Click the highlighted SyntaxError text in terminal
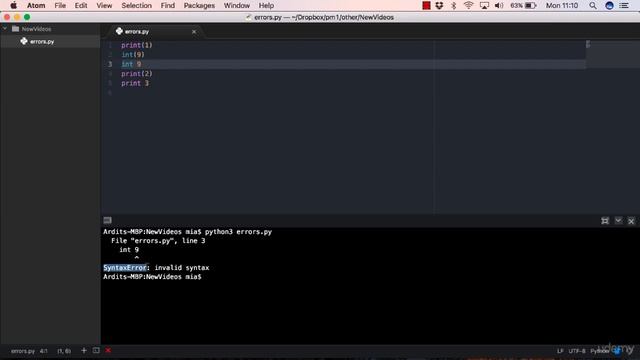The width and height of the screenshot is (640, 360). [125, 268]
